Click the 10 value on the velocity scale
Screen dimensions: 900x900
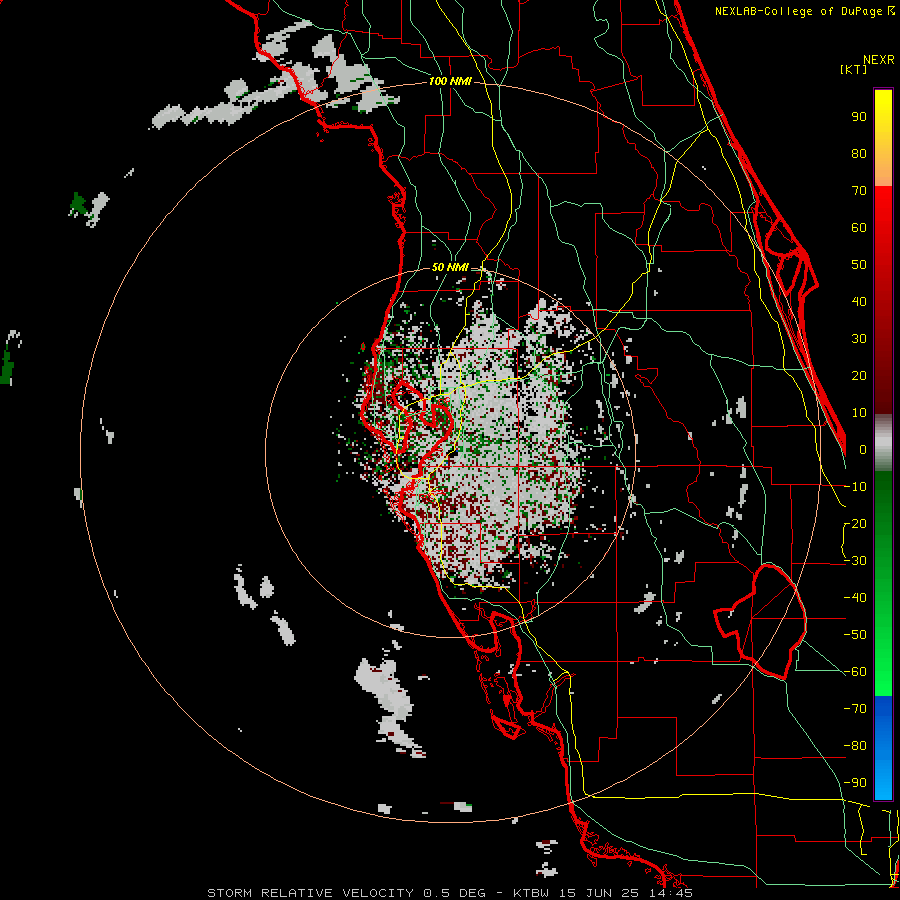tap(859, 413)
